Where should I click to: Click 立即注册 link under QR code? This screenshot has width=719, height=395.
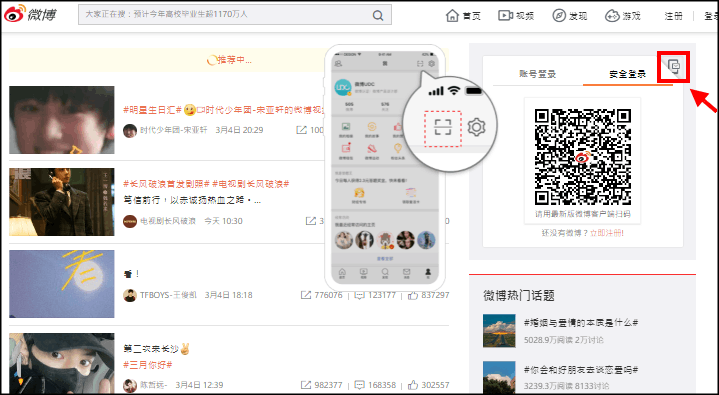pyautogui.click(x=607, y=233)
